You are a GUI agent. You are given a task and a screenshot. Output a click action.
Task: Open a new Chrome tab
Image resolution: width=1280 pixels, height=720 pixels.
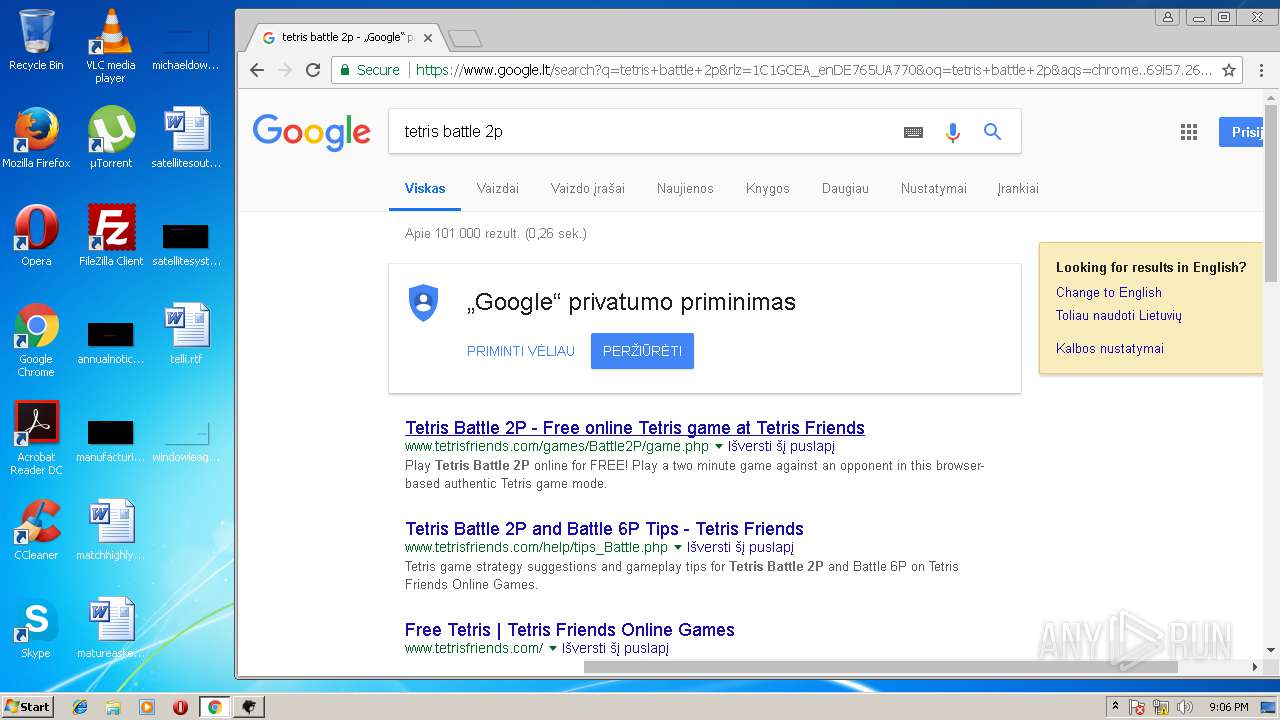tap(465, 39)
